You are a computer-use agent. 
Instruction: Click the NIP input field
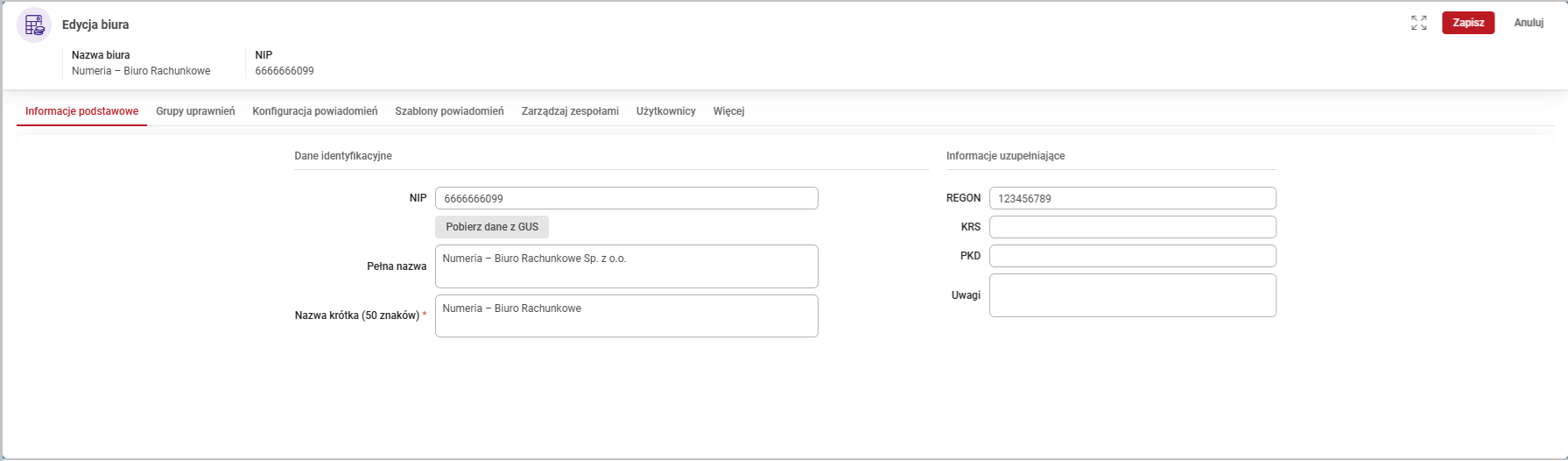[626, 198]
